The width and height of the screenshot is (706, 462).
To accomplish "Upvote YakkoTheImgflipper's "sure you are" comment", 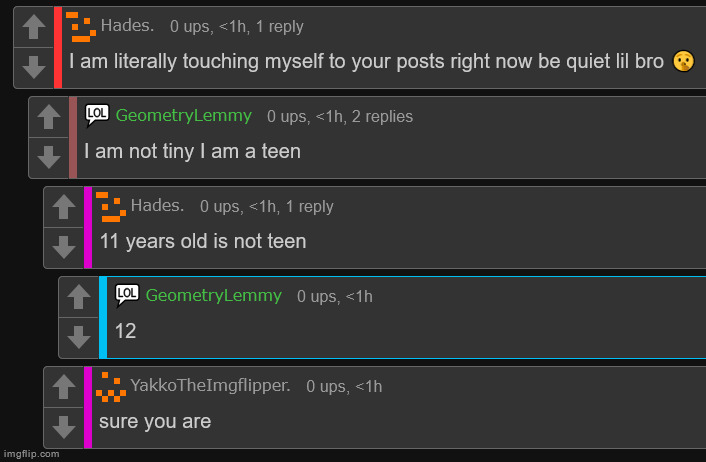I will (63, 387).
